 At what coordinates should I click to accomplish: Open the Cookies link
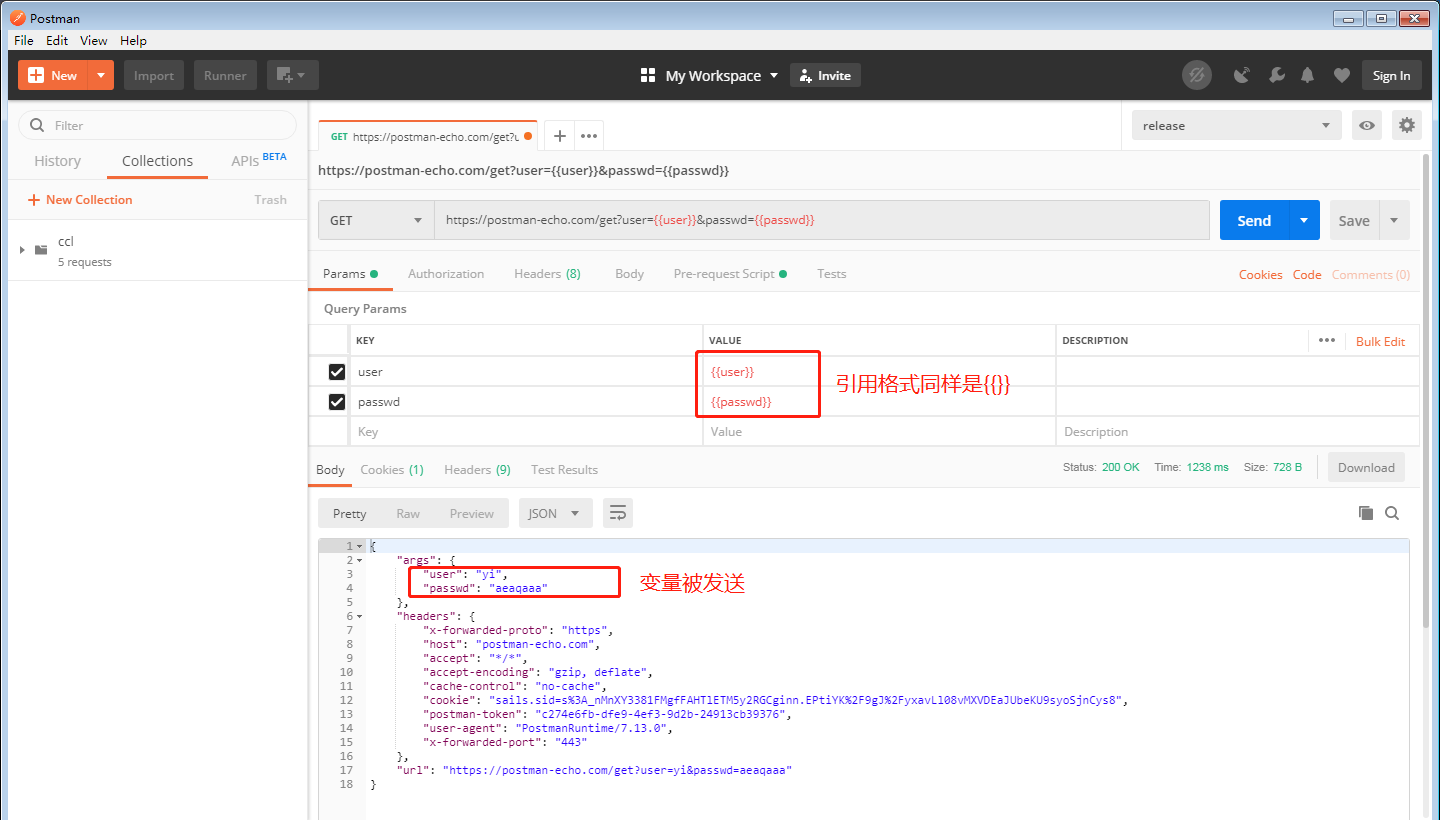point(1260,274)
